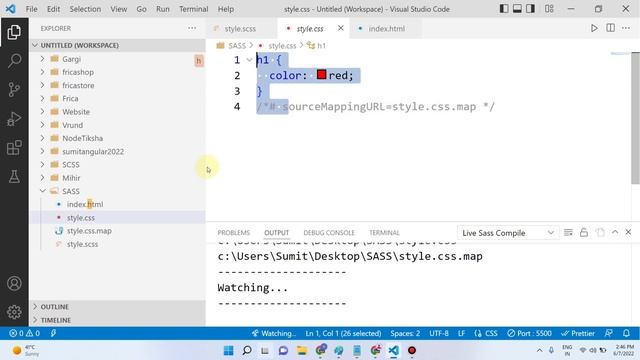
Task: Switch to the TERMINAL panel tab
Action: point(384,232)
